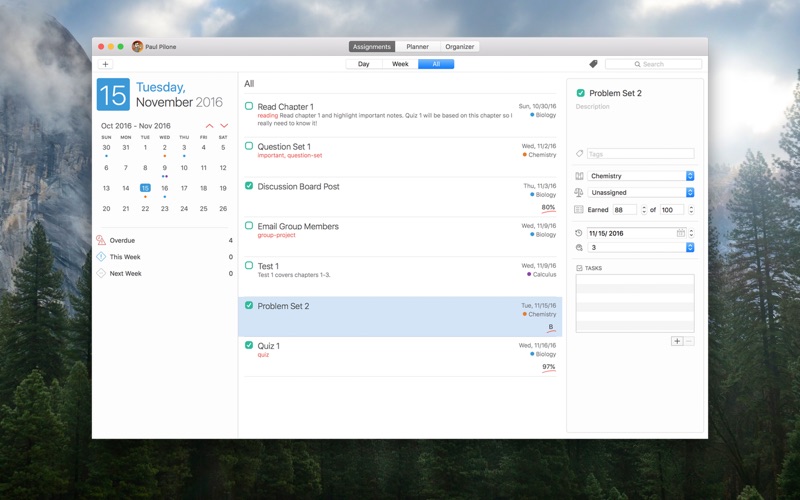The image size is (800, 500).
Task: Open the Chemistry course dropdown
Action: tap(641, 176)
